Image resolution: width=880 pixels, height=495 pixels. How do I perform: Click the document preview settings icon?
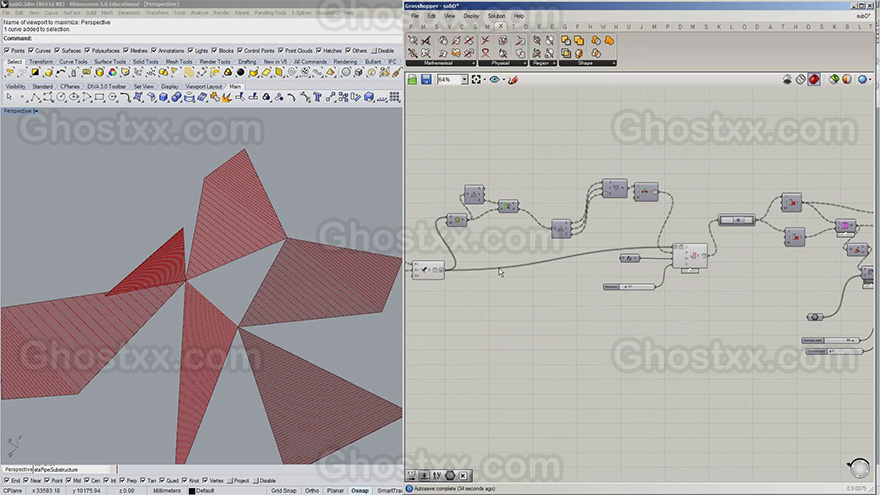pos(847,80)
